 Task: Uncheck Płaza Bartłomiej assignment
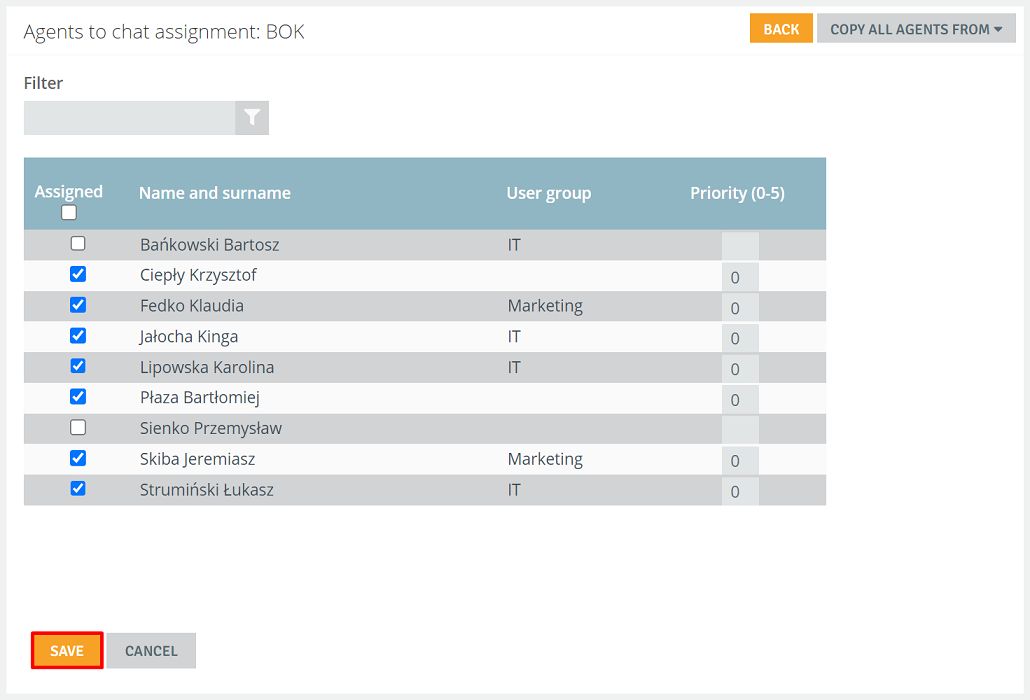coord(78,397)
